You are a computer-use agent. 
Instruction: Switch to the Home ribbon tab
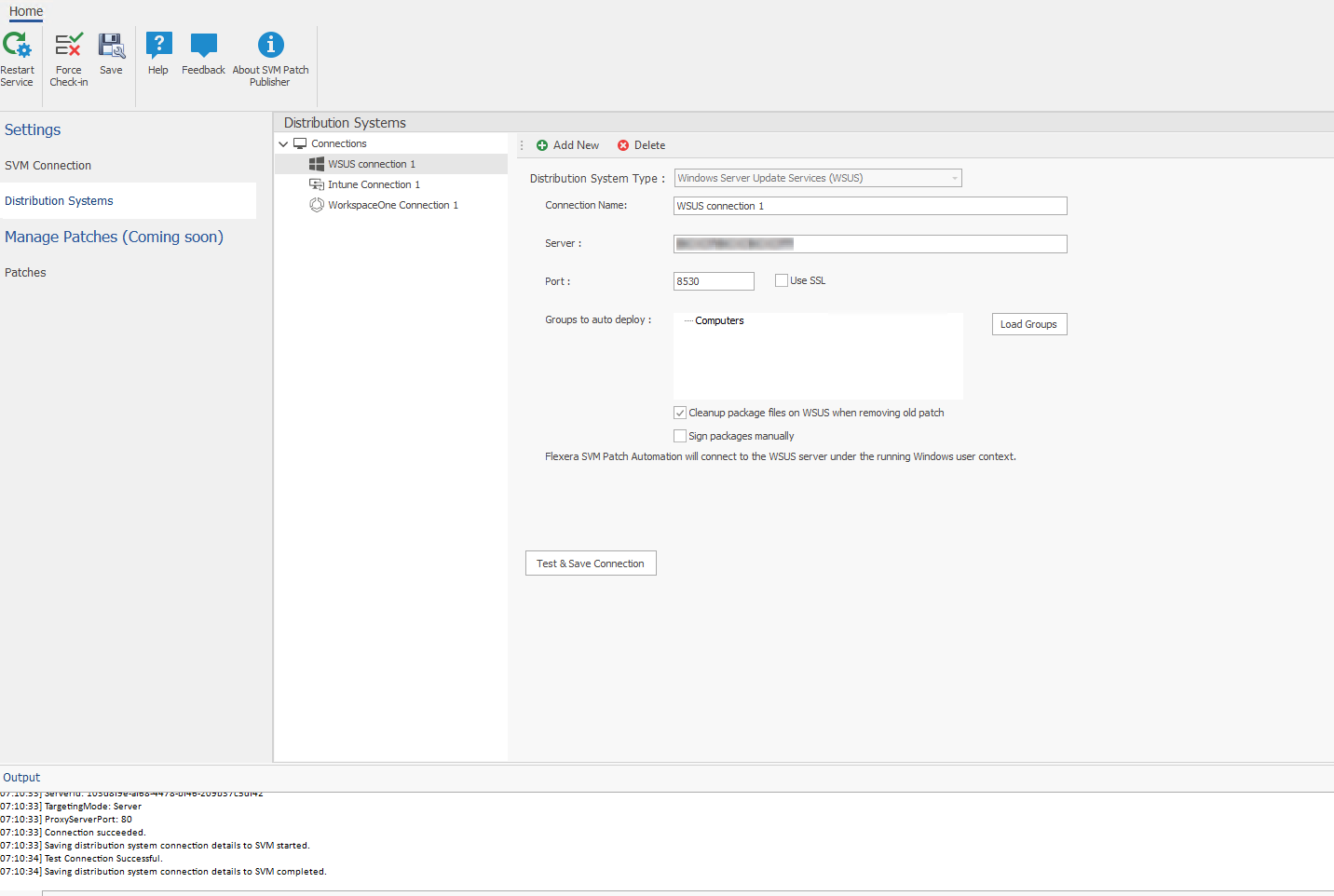[26, 11]
